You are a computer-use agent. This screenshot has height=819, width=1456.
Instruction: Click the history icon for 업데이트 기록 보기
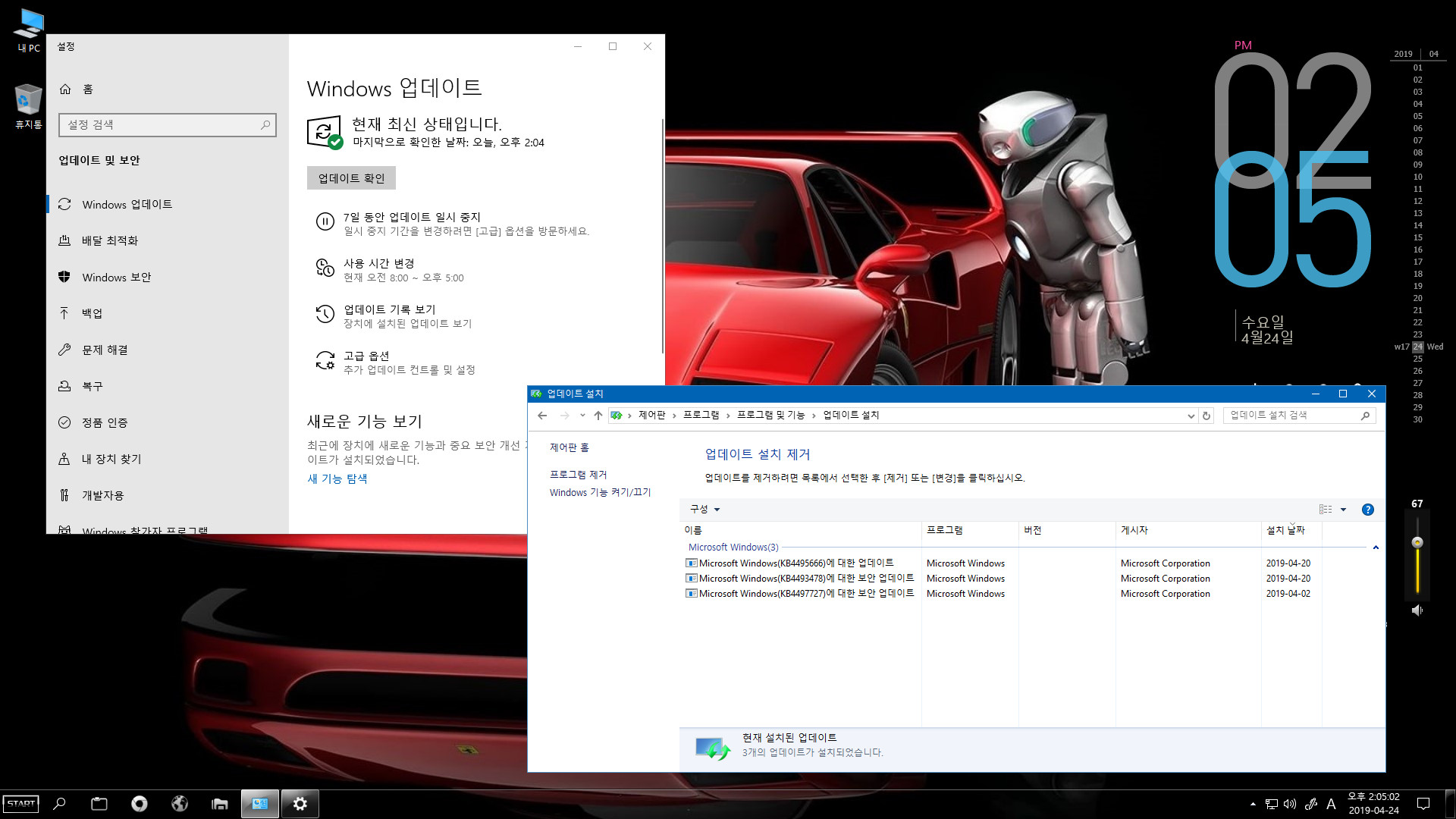coord(325,314)
